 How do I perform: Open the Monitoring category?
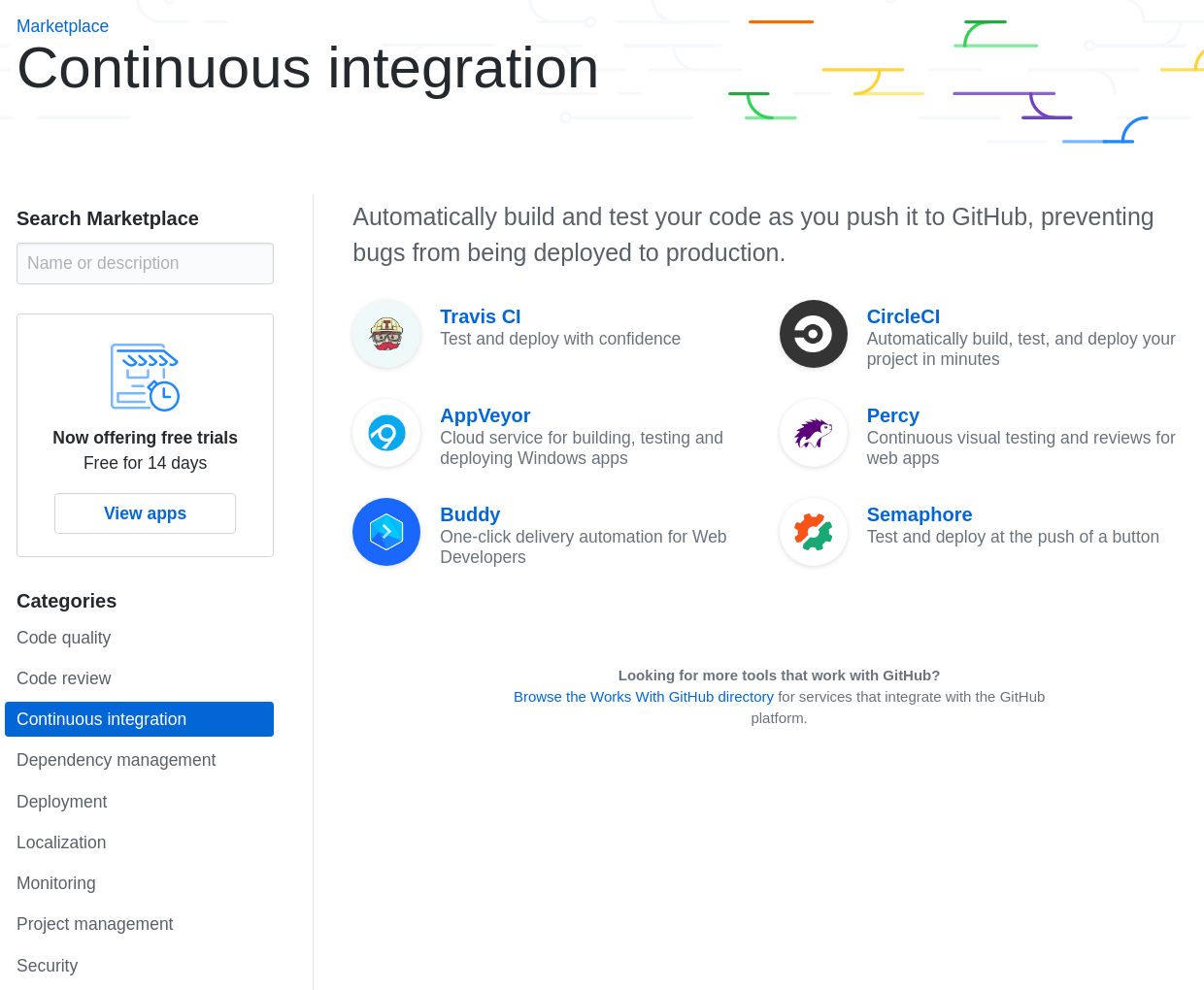click(56, 883)
